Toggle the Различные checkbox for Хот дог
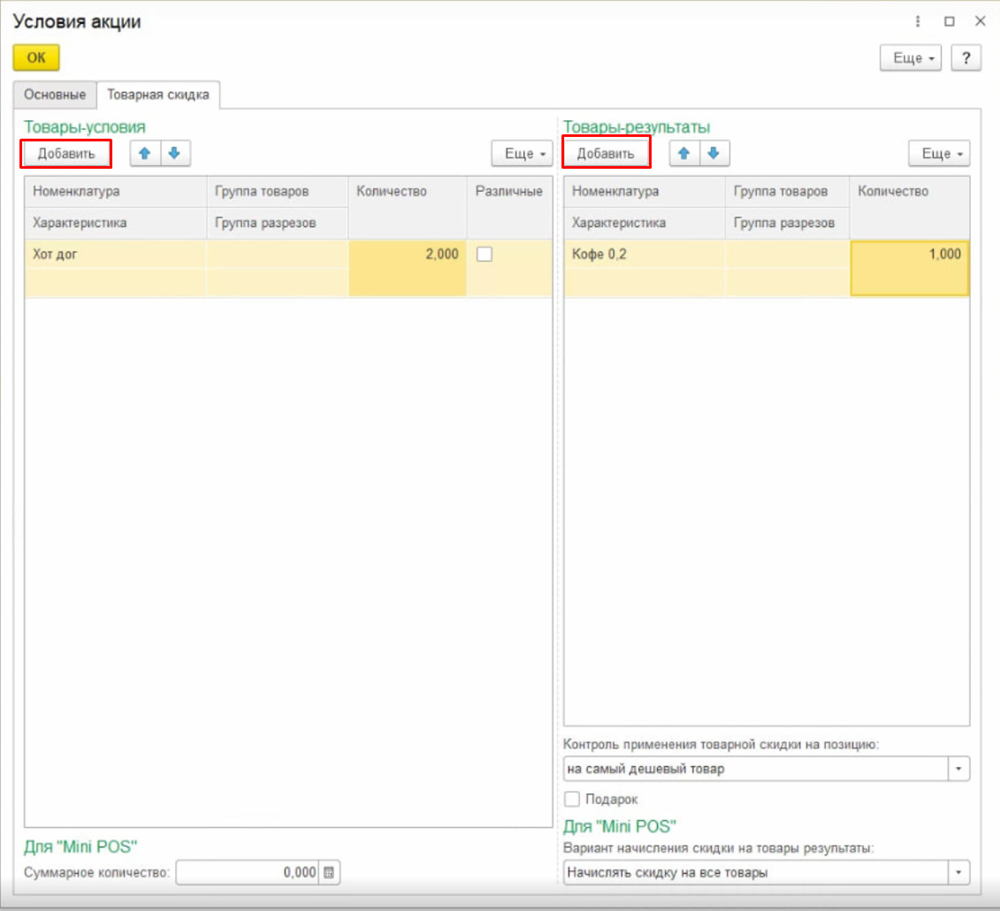This screenshot has width=1000, height=911. (x=484, y=255)
